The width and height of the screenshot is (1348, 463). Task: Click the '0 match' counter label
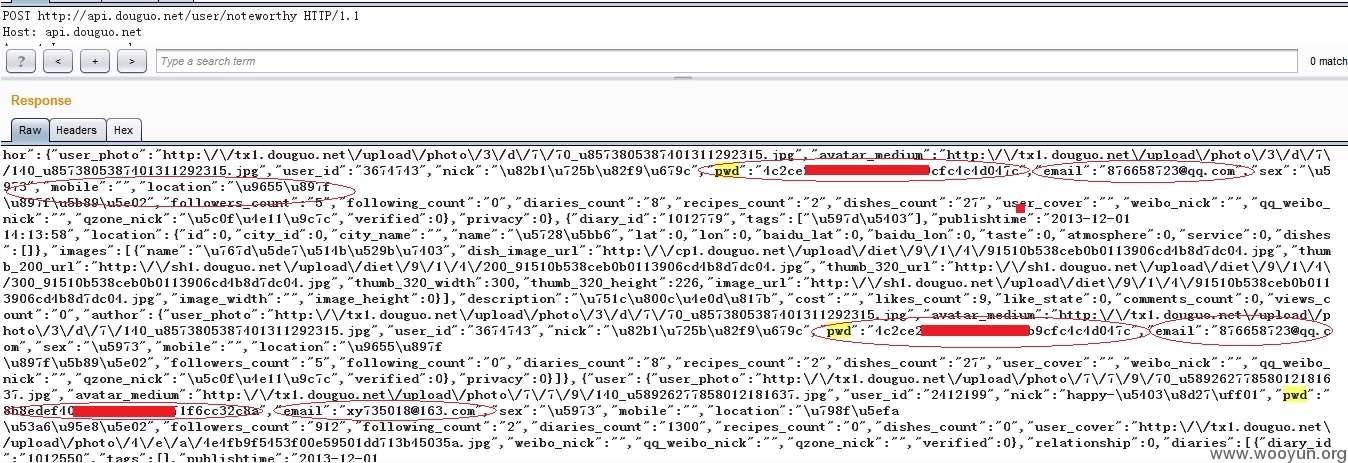pyautogui.click(x=1328, y=62)
